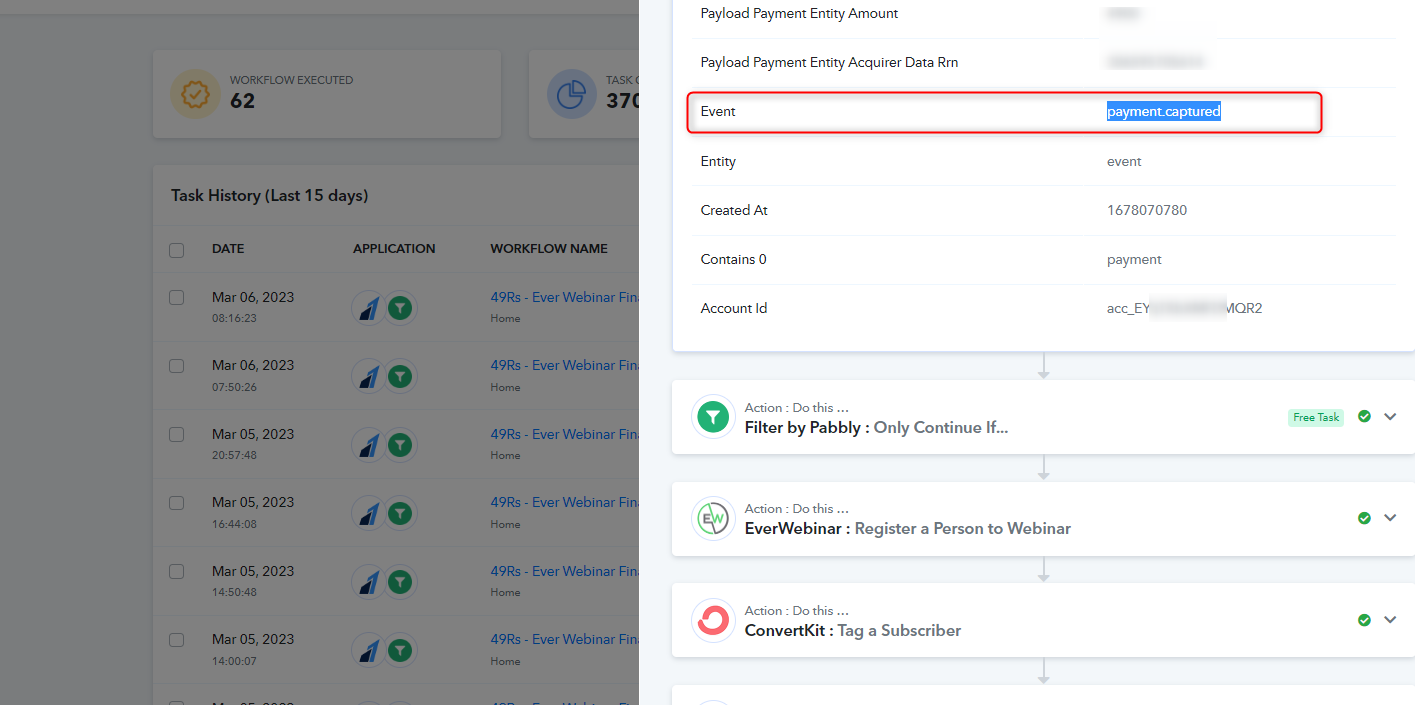Click the EverWebinar app icon
1415x705 pixels.
pos(713,519)
